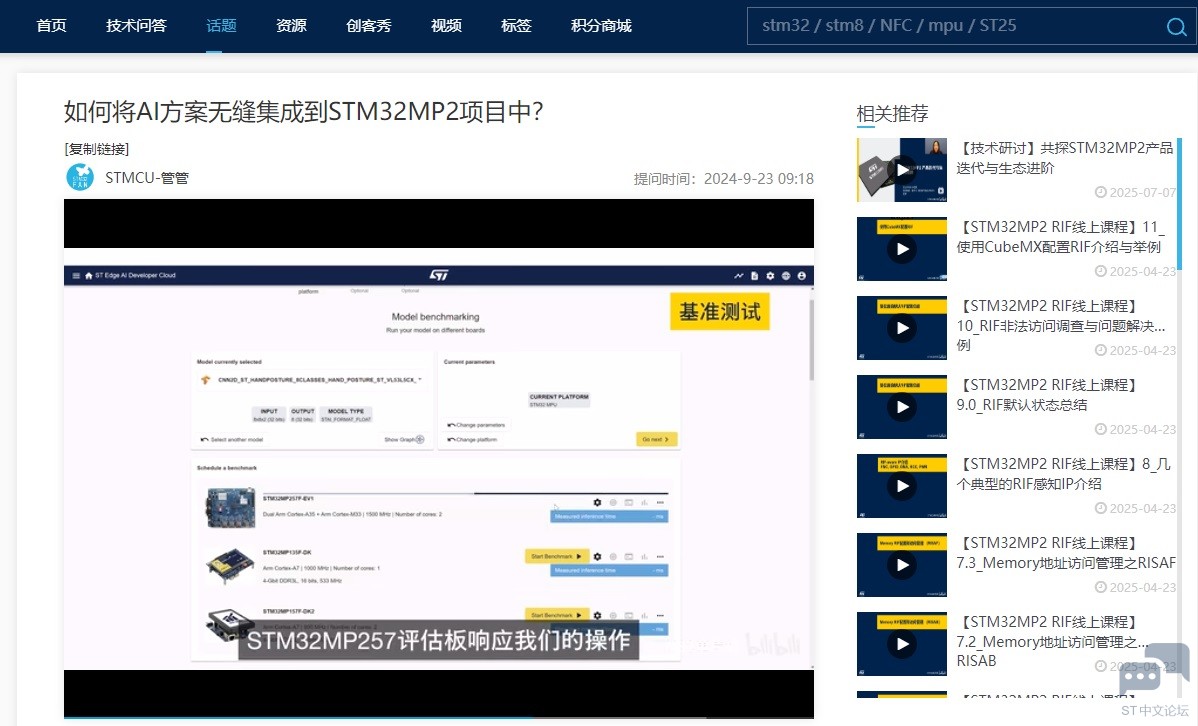Play the 9.0_RIF默认状态总结 video thumbnail
1198x726 pixels.
tap(902, 407)
